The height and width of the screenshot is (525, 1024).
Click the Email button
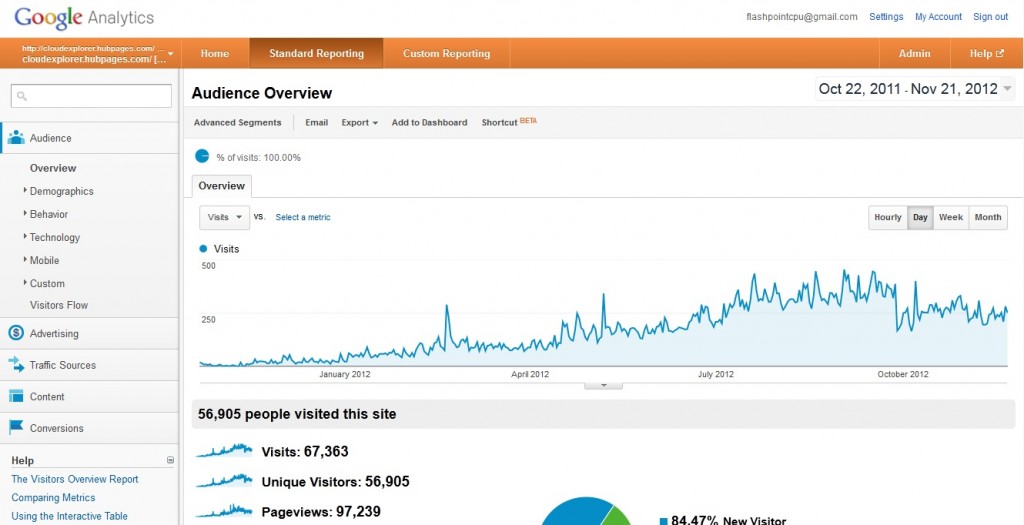[317, 122]
